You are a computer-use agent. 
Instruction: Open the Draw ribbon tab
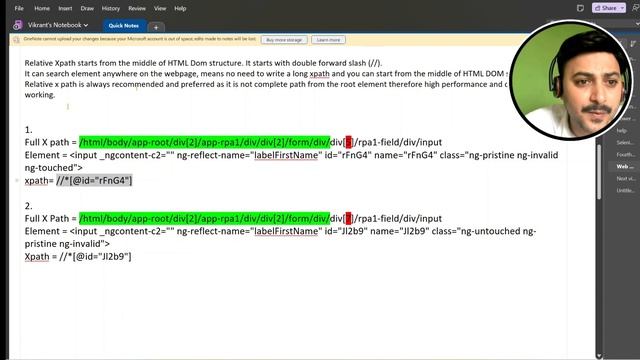click(x=87, y=8)
